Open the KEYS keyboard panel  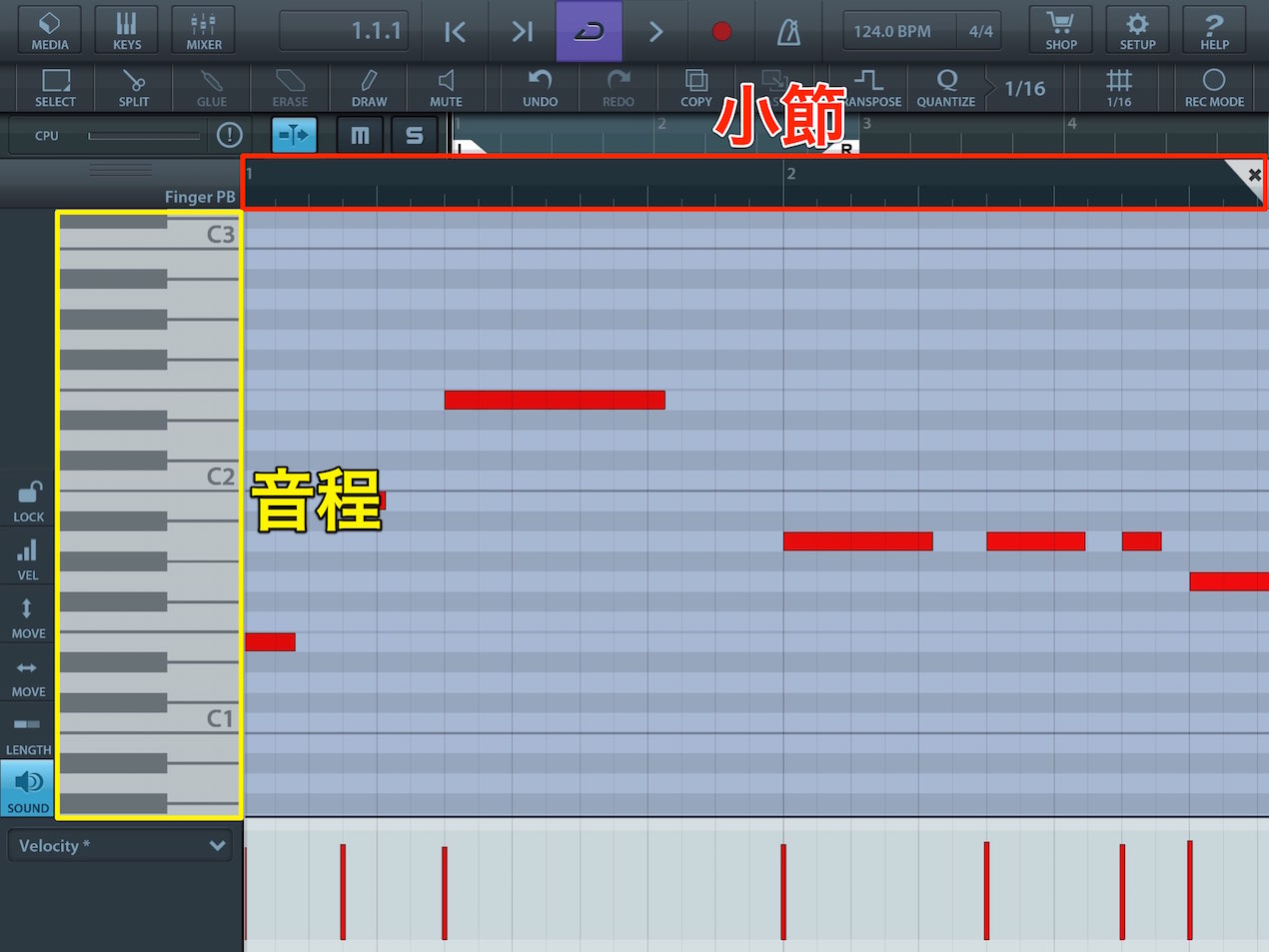click(127, 30)
